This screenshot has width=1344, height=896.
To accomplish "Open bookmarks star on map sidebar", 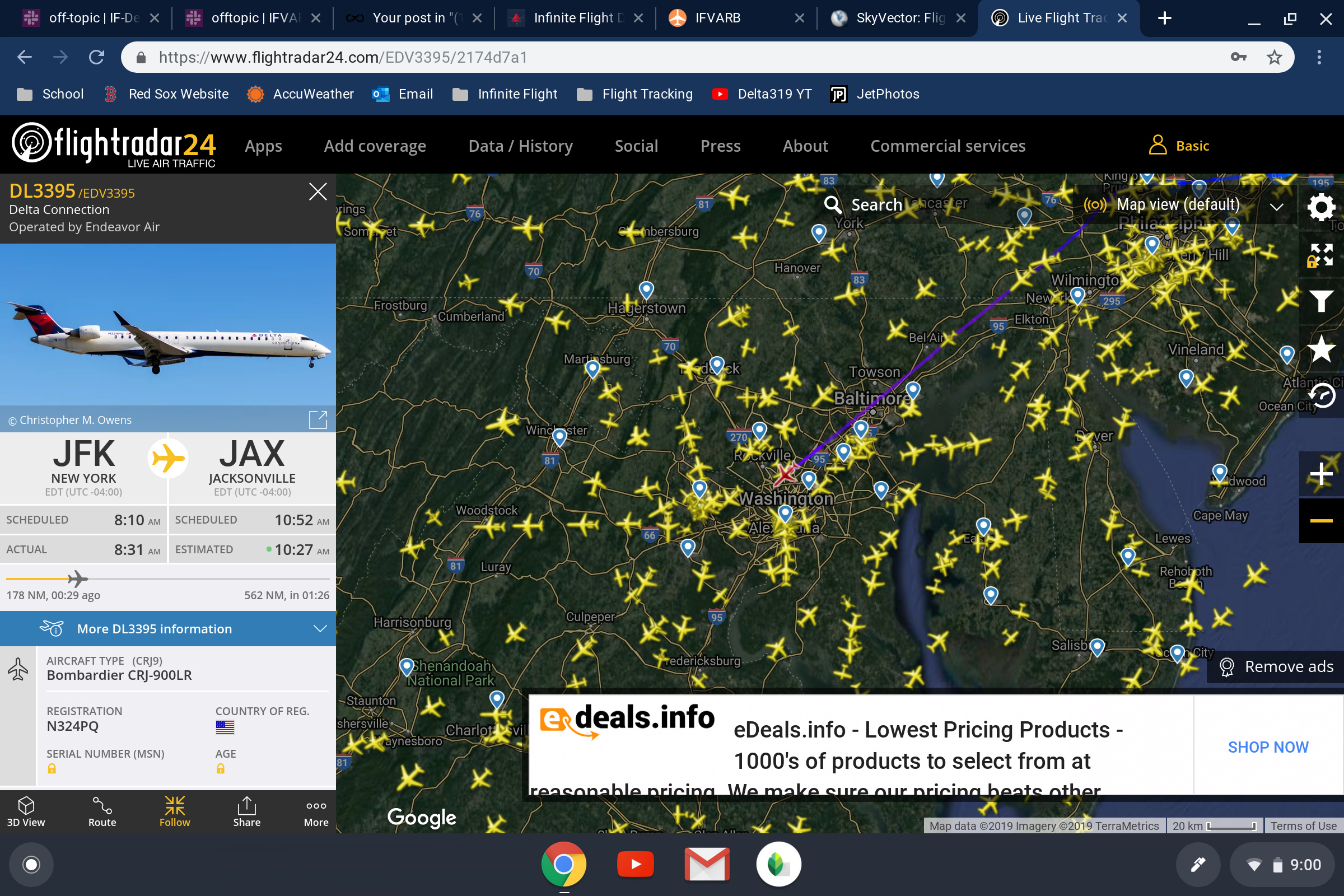I will pyautogui.click(x=1320, y=348).
